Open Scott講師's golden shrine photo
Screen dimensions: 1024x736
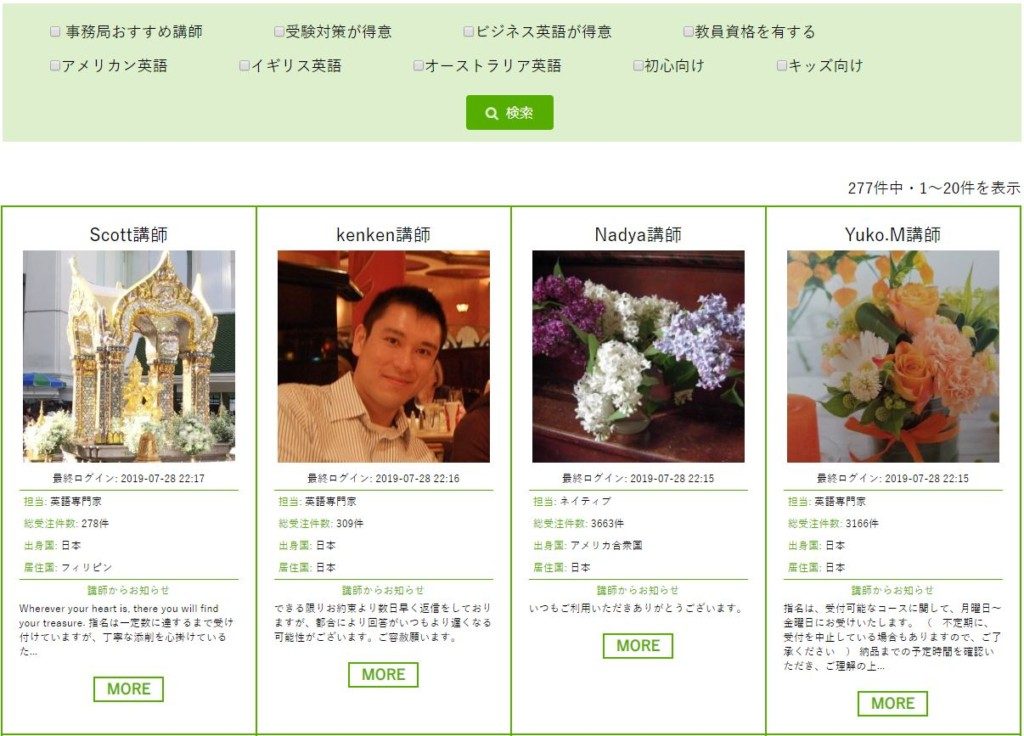pos(129,357)
